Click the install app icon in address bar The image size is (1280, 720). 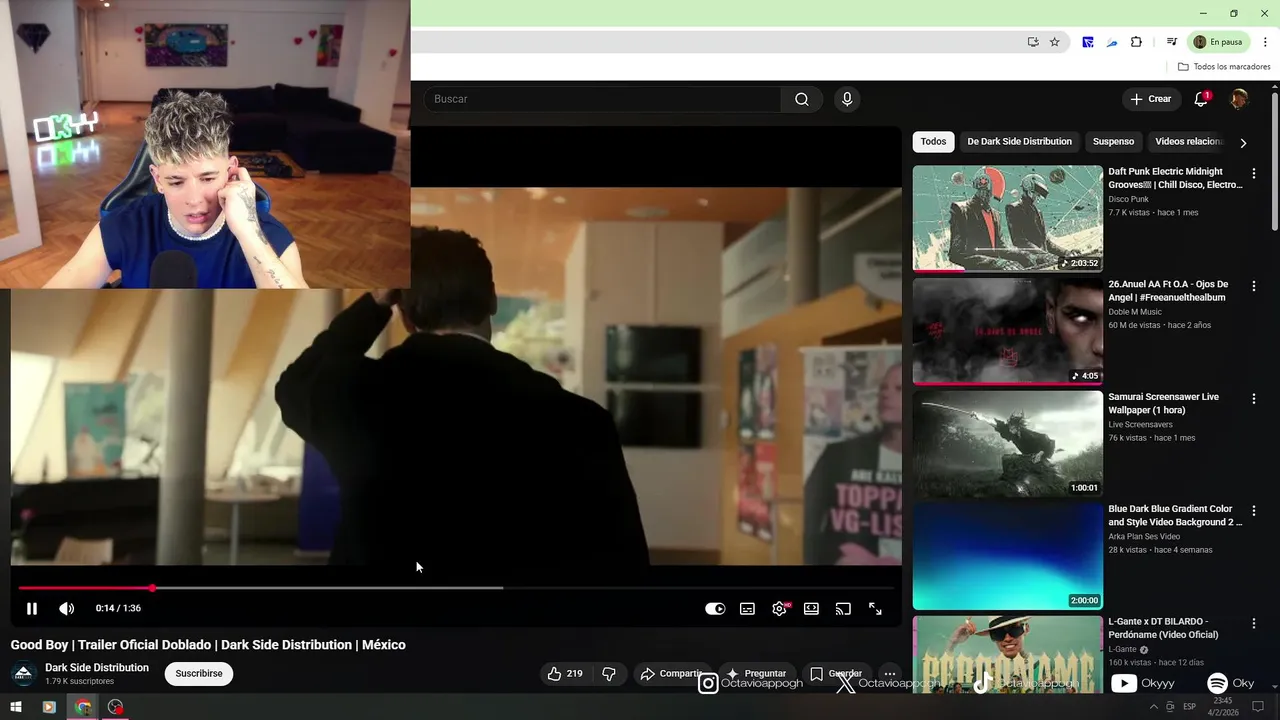[x=1033, y=42]
